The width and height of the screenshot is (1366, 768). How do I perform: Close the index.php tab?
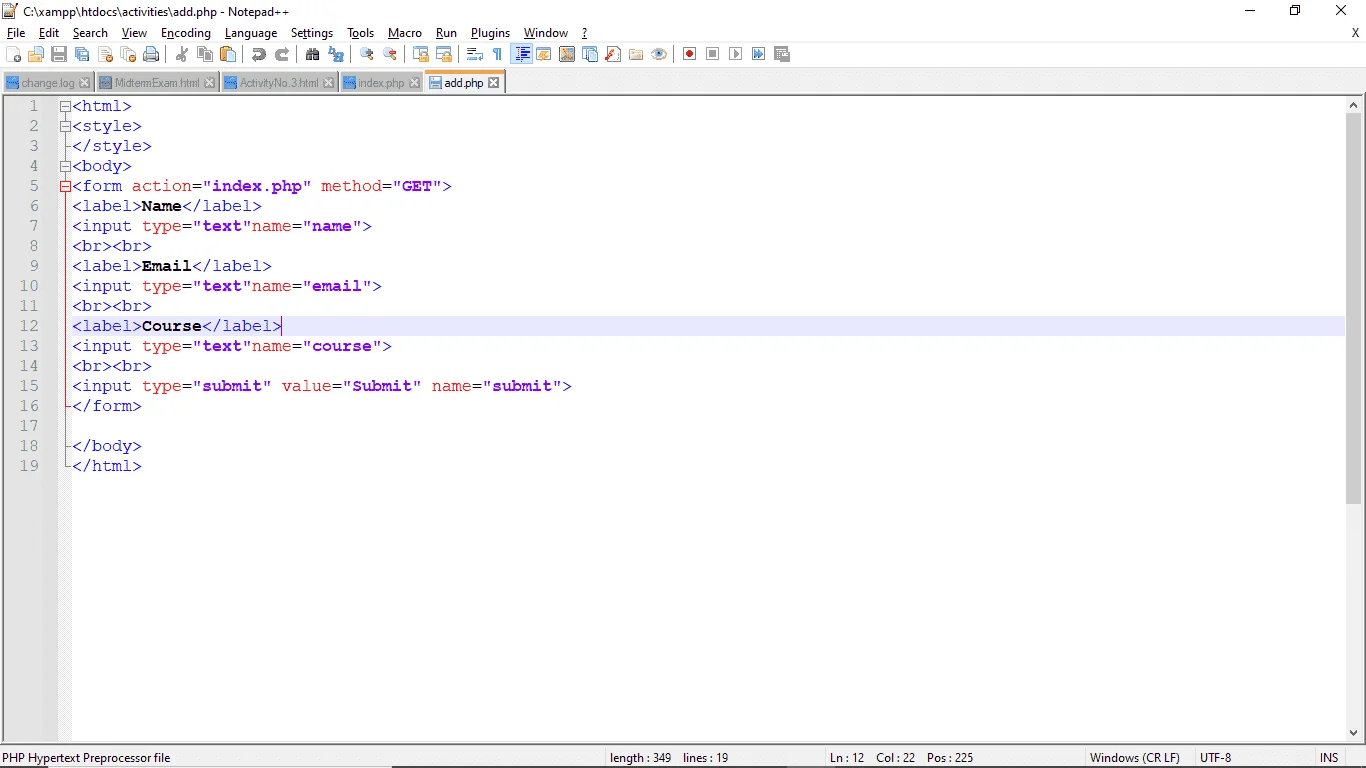click(x=415, y=83)
